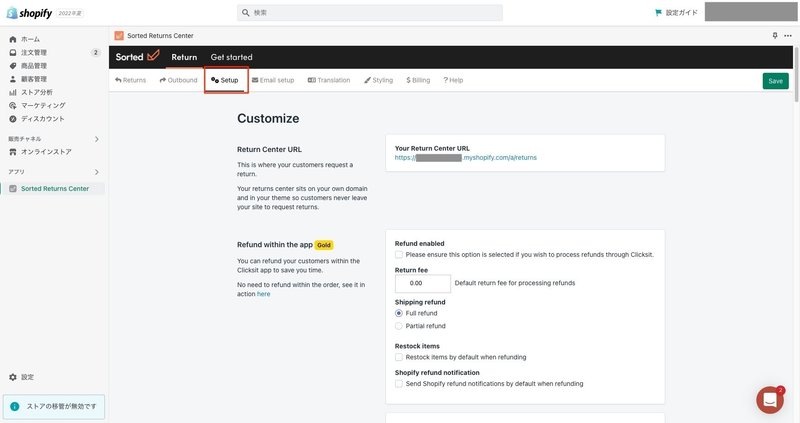The width and height of the screenshot is (800, 423).
Task: Enable the Refund enabled checkbox
Action: [399, 255]
